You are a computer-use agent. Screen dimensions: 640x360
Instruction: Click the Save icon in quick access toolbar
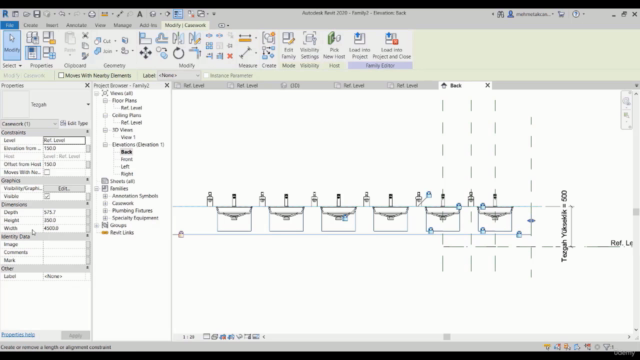point(37,14)
